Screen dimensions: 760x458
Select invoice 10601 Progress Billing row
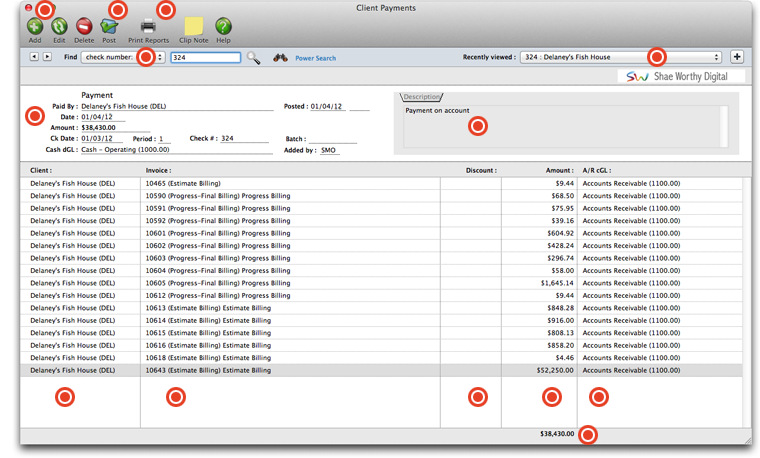tap(381, 233)
